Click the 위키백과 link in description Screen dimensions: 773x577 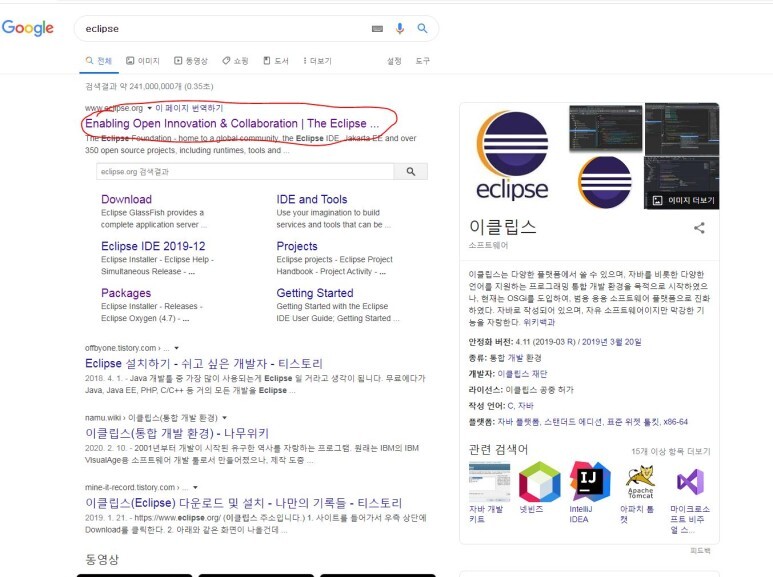click(539, 322)
